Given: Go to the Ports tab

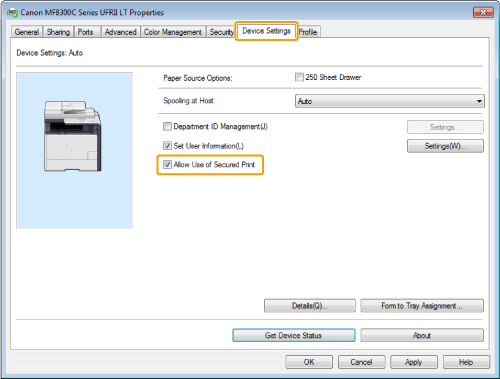Looking at the screenshot, I should [86, 32].
